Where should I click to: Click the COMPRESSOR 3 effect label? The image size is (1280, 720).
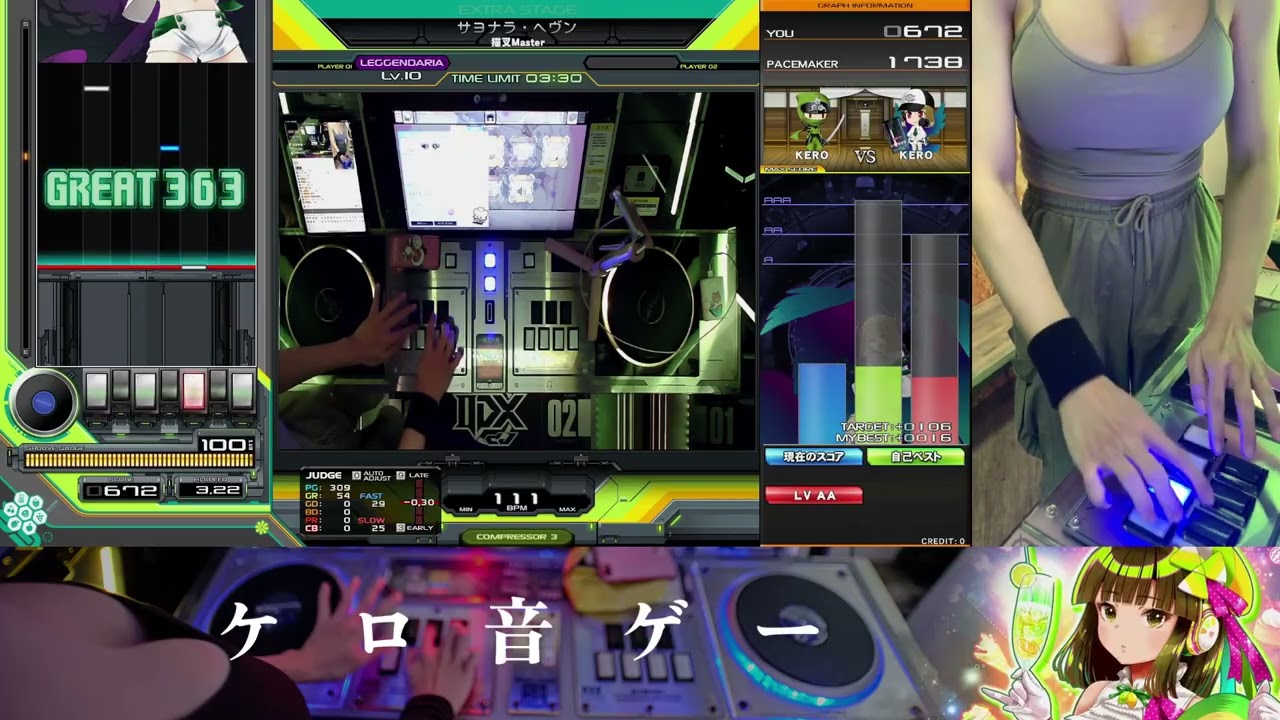(517, 537)
